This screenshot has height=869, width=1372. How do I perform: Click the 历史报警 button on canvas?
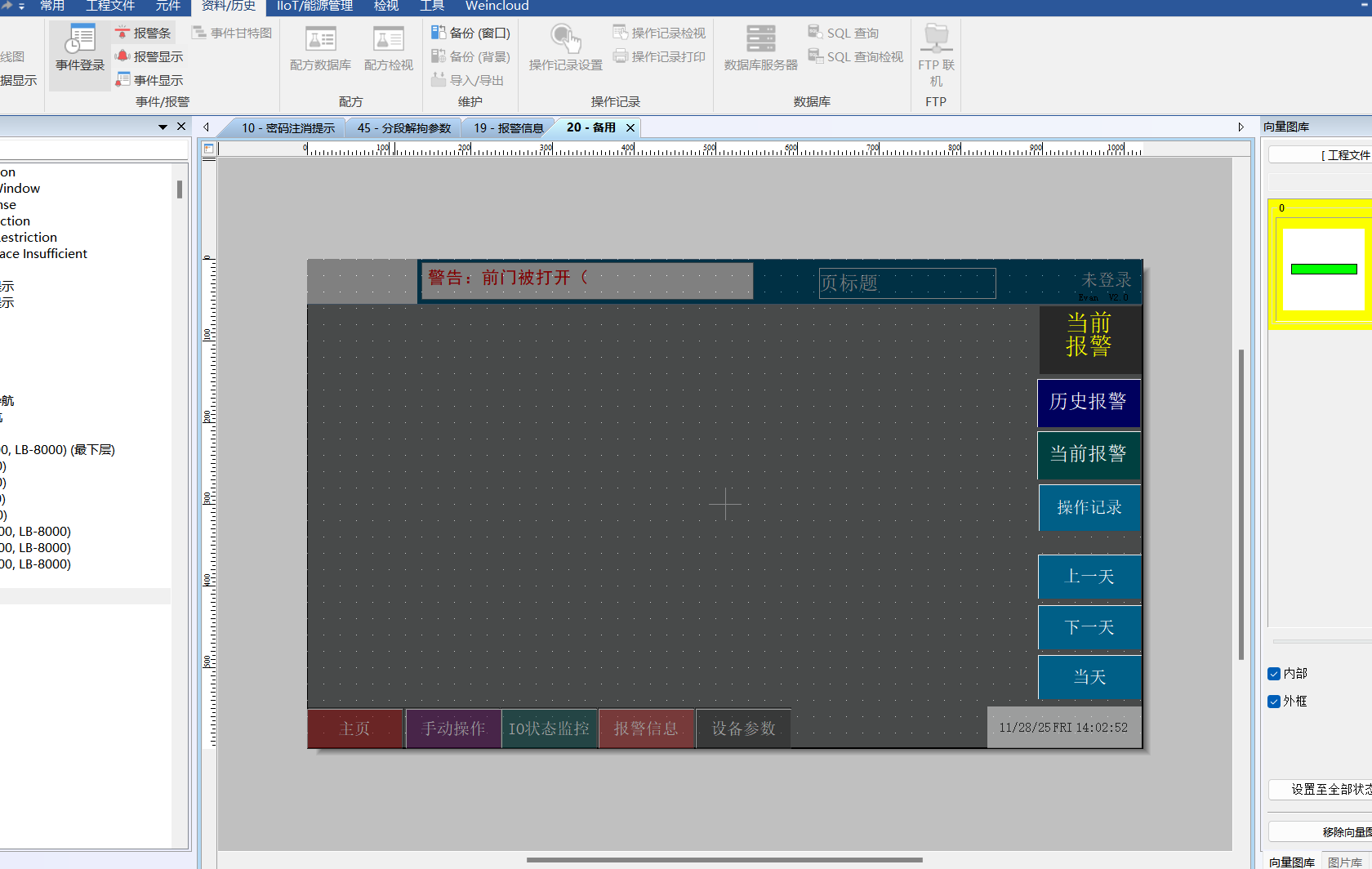[1088, 403]
